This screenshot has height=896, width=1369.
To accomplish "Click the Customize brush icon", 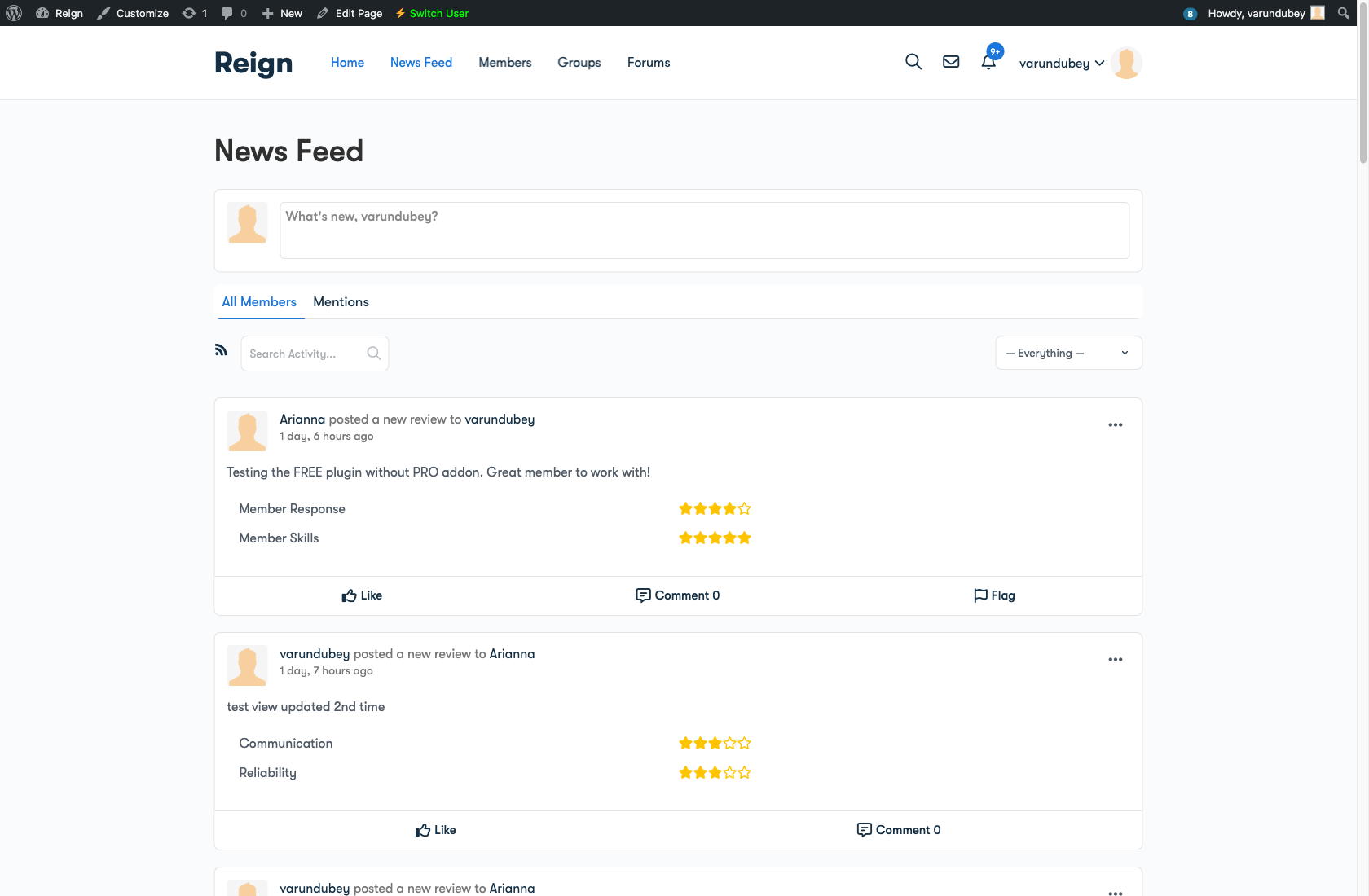I will pos(103,12).
